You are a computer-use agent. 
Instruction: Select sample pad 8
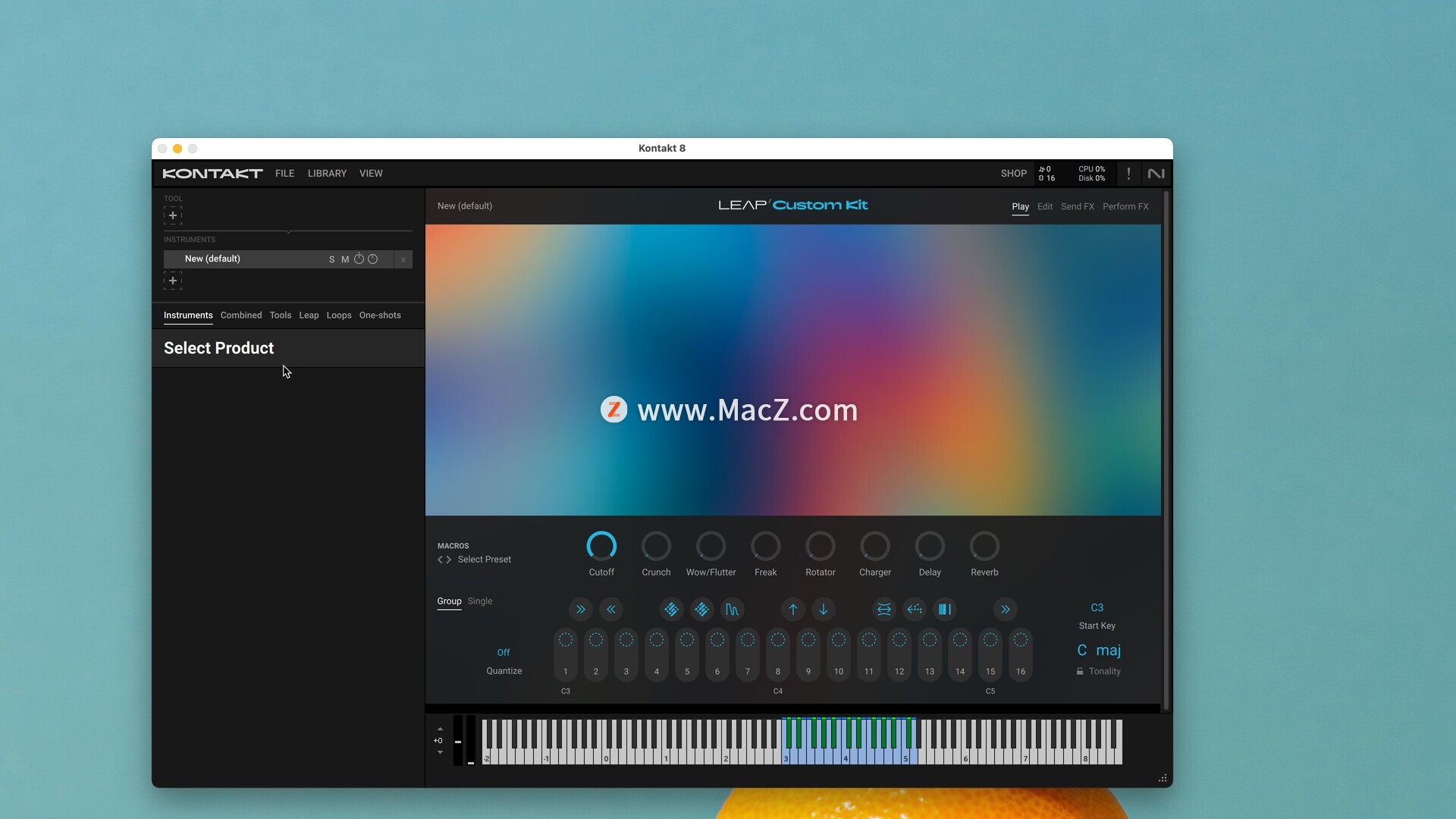coord(778,655)
